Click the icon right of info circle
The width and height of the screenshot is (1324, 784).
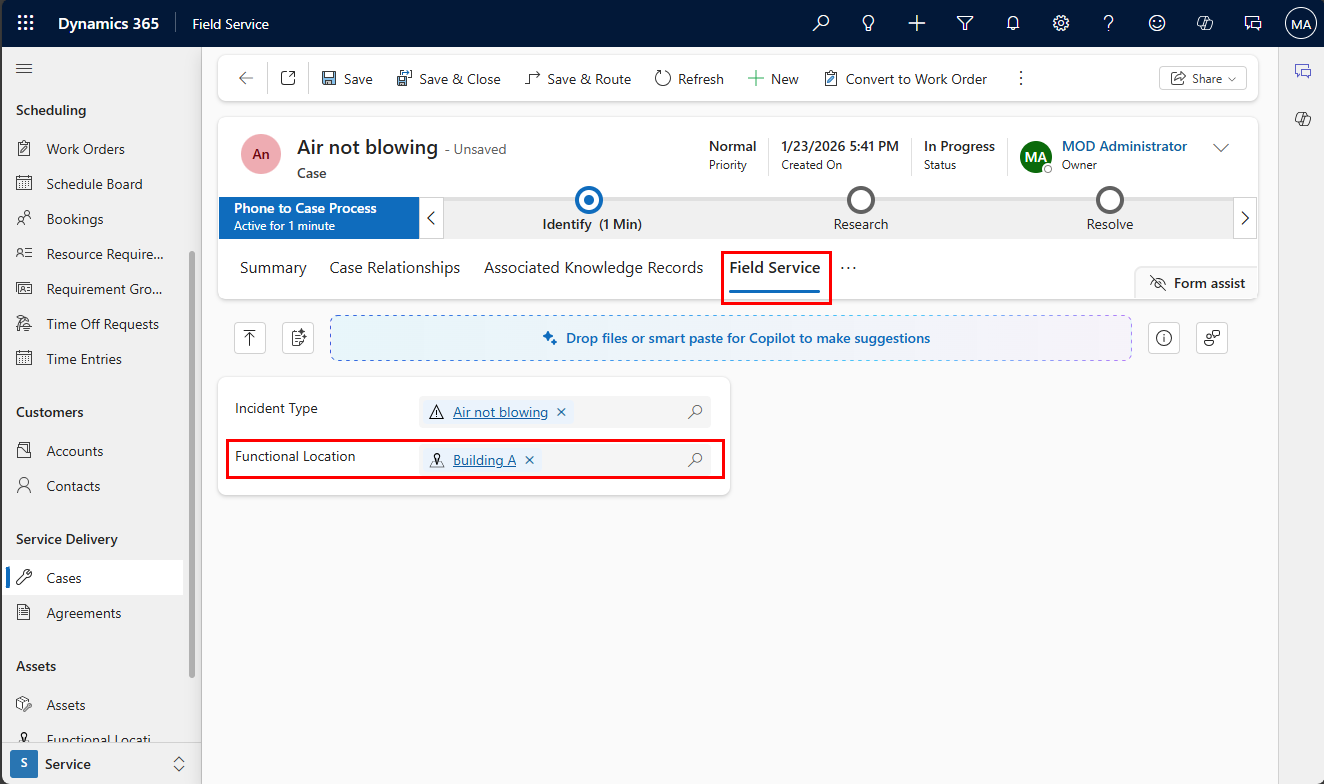(1212, 338)
